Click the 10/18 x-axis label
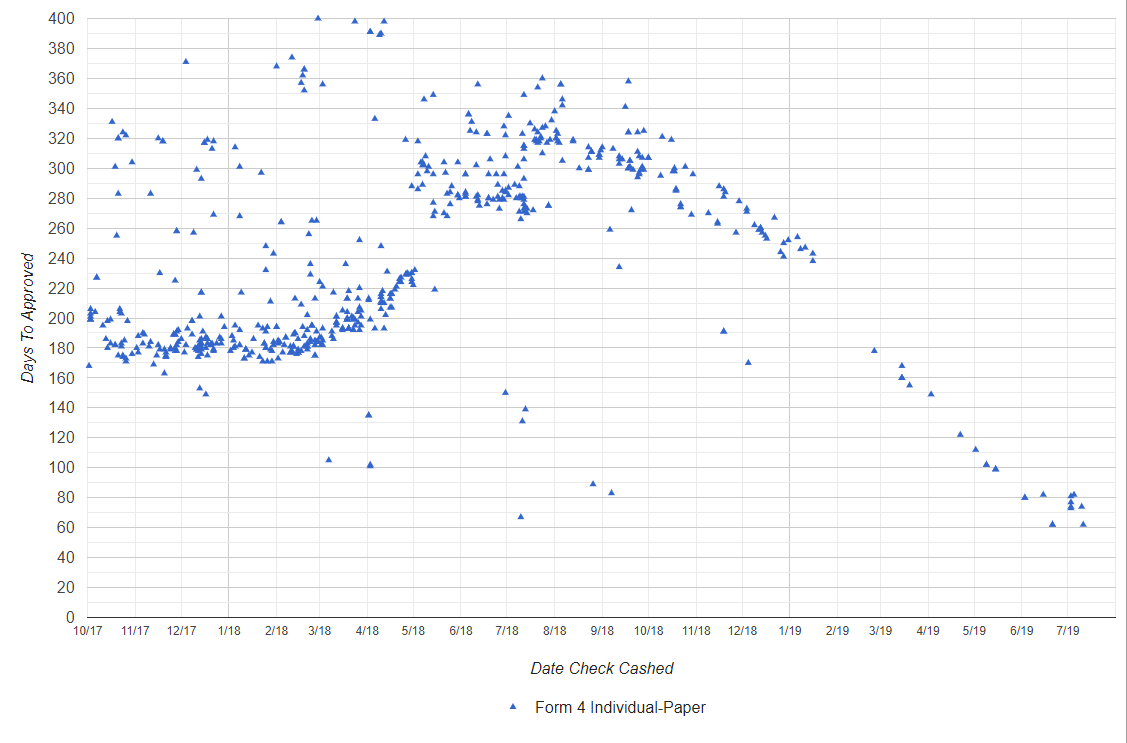 click(648, 631)
